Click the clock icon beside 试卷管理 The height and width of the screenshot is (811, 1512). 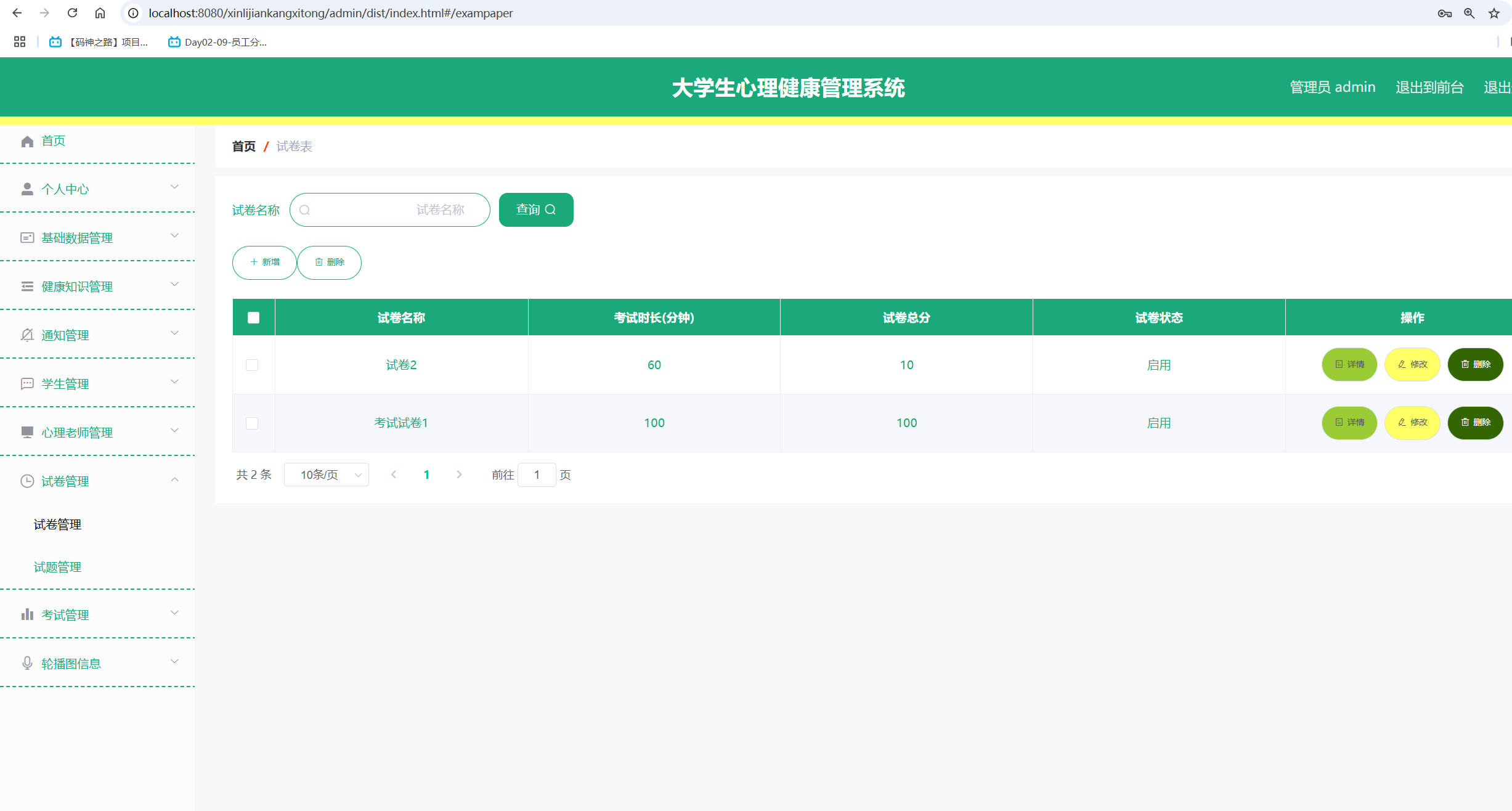point(27,481)
